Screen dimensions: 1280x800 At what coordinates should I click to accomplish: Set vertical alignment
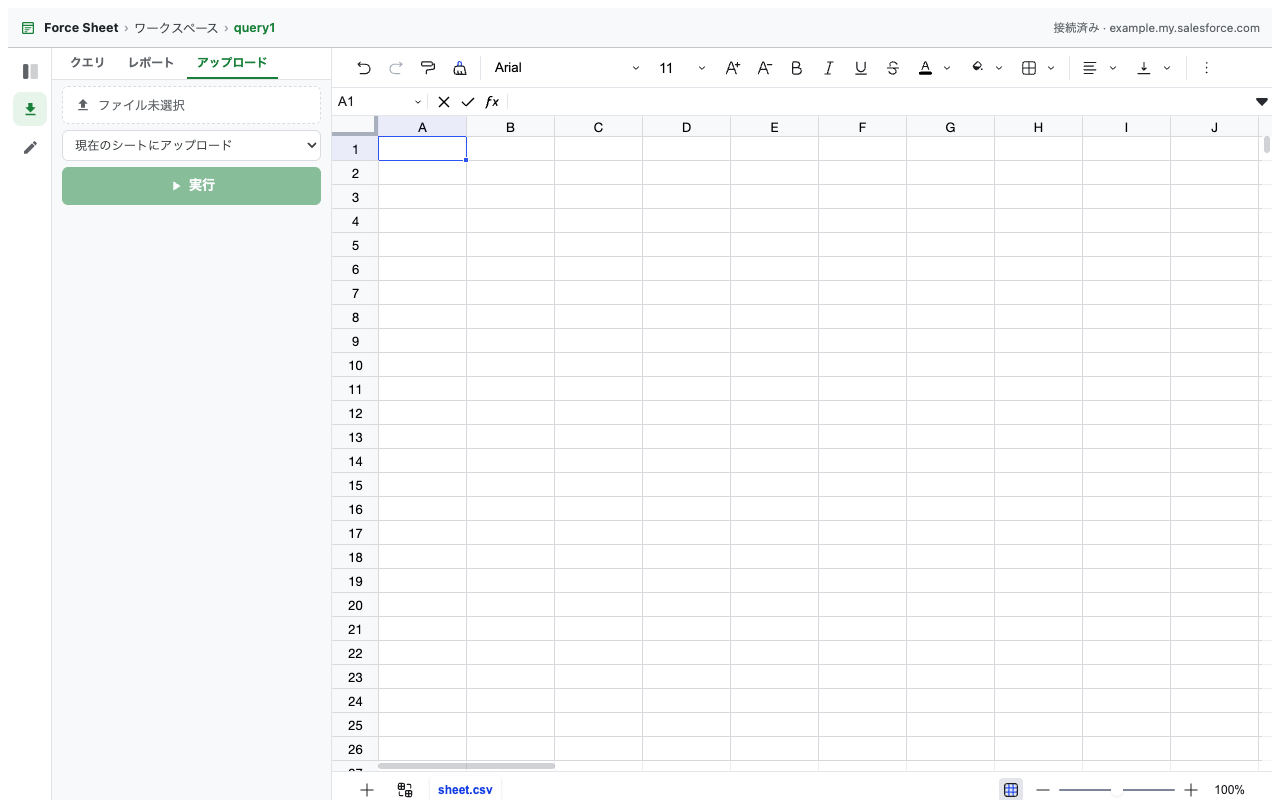(1144, 68)
